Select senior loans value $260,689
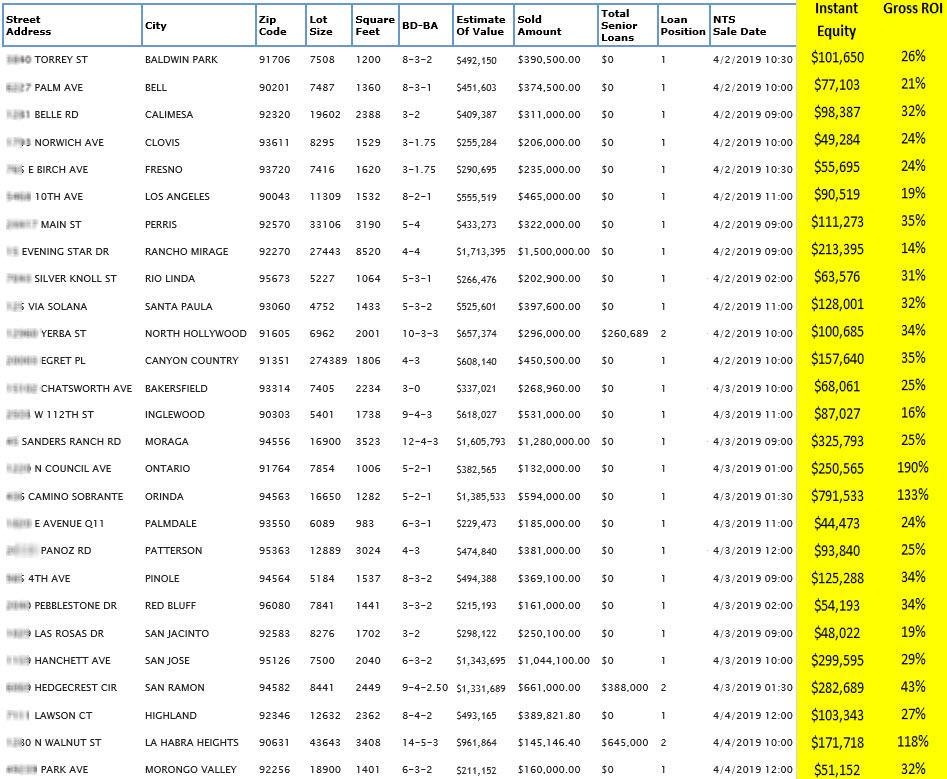Image resolution: width=947 pixels, height=779 pixels. click(x=624, y=334)
